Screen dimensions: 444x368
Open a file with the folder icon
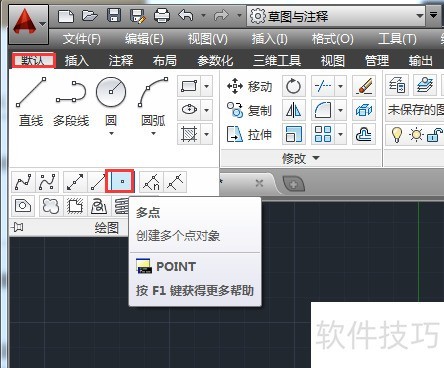click(x=90, y=15)
